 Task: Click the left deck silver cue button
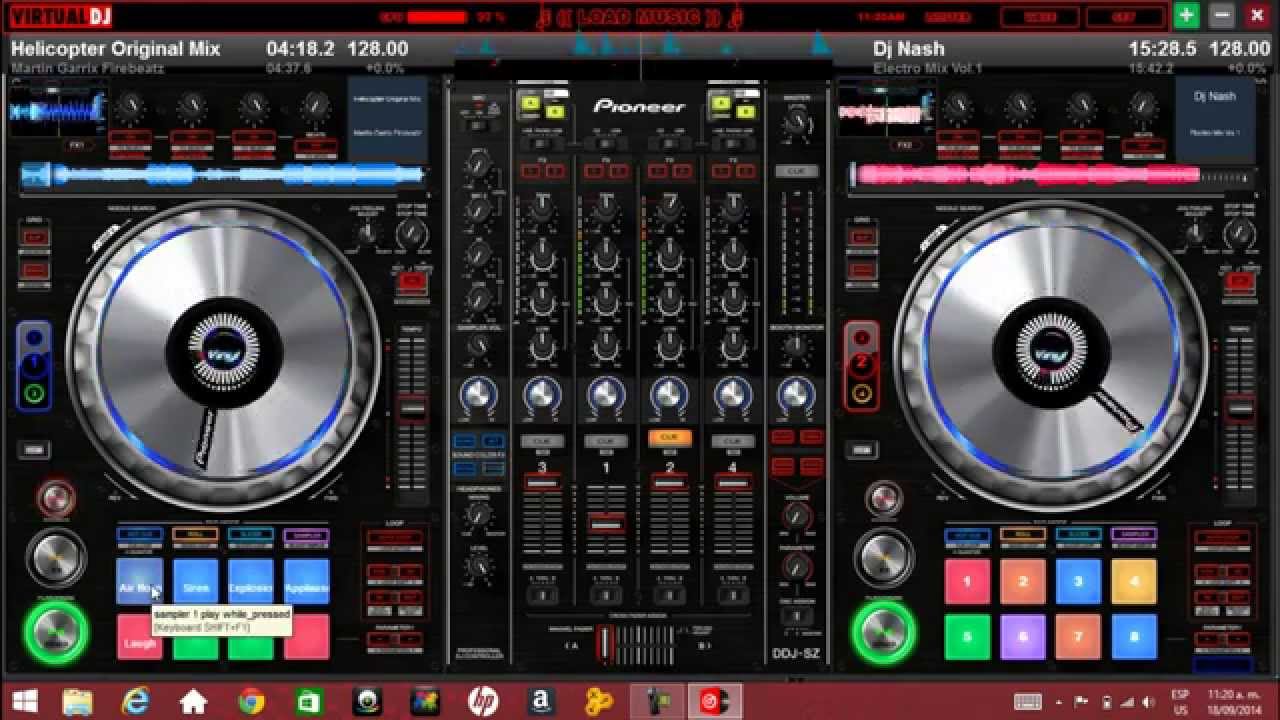(x=56, y=558)
